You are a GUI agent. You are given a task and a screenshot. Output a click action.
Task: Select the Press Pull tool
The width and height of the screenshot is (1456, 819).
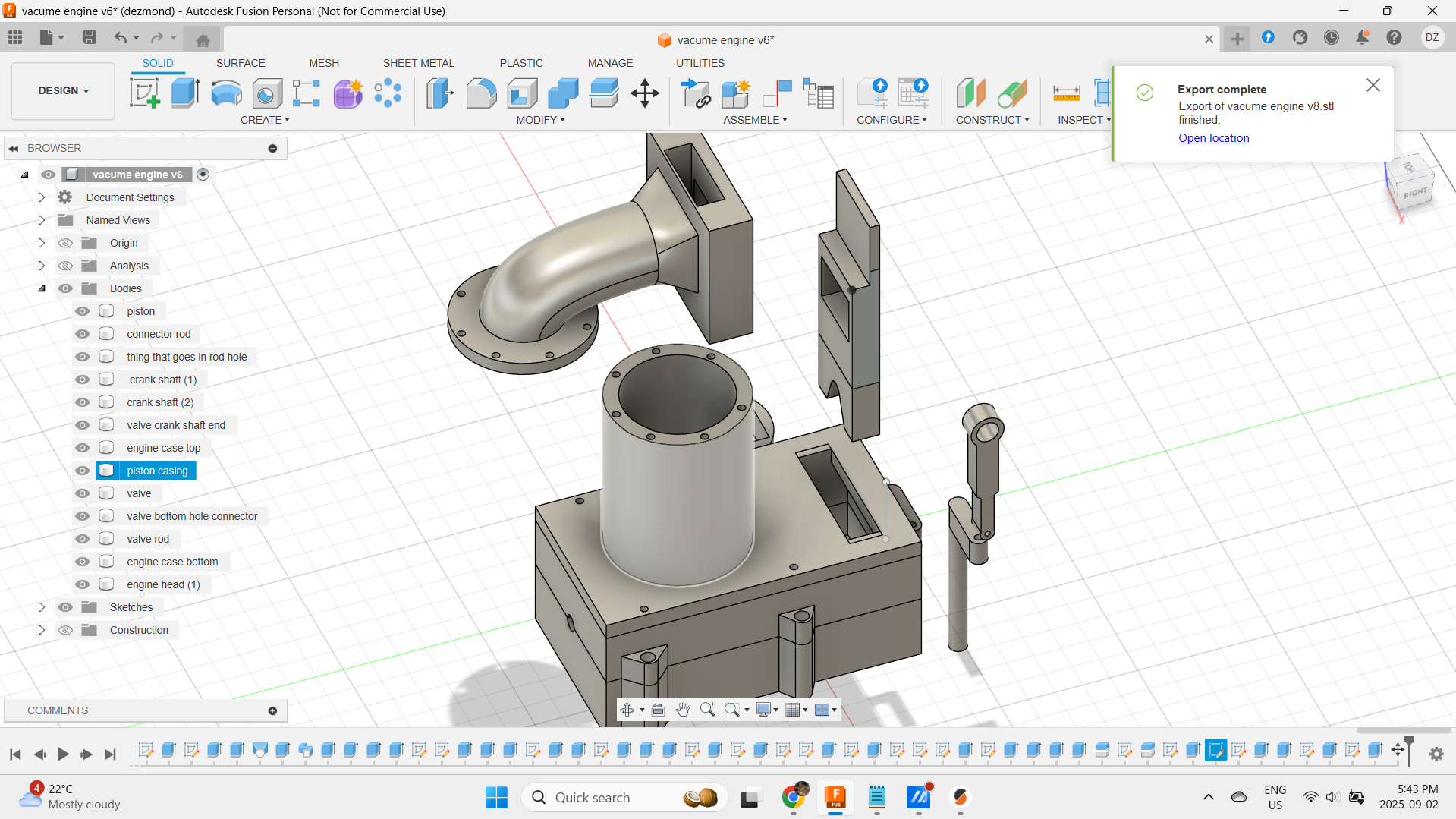click(x=440, y=93)
